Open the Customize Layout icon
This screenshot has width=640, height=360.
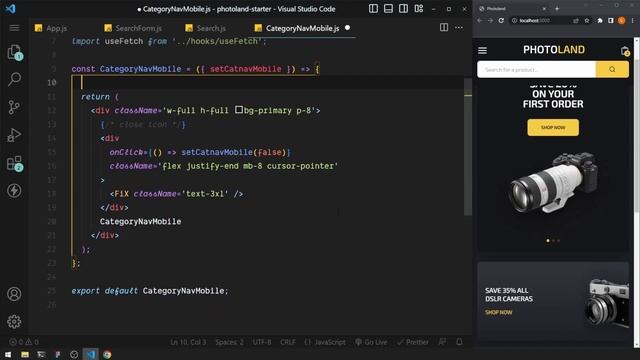[x=419, y=9]
